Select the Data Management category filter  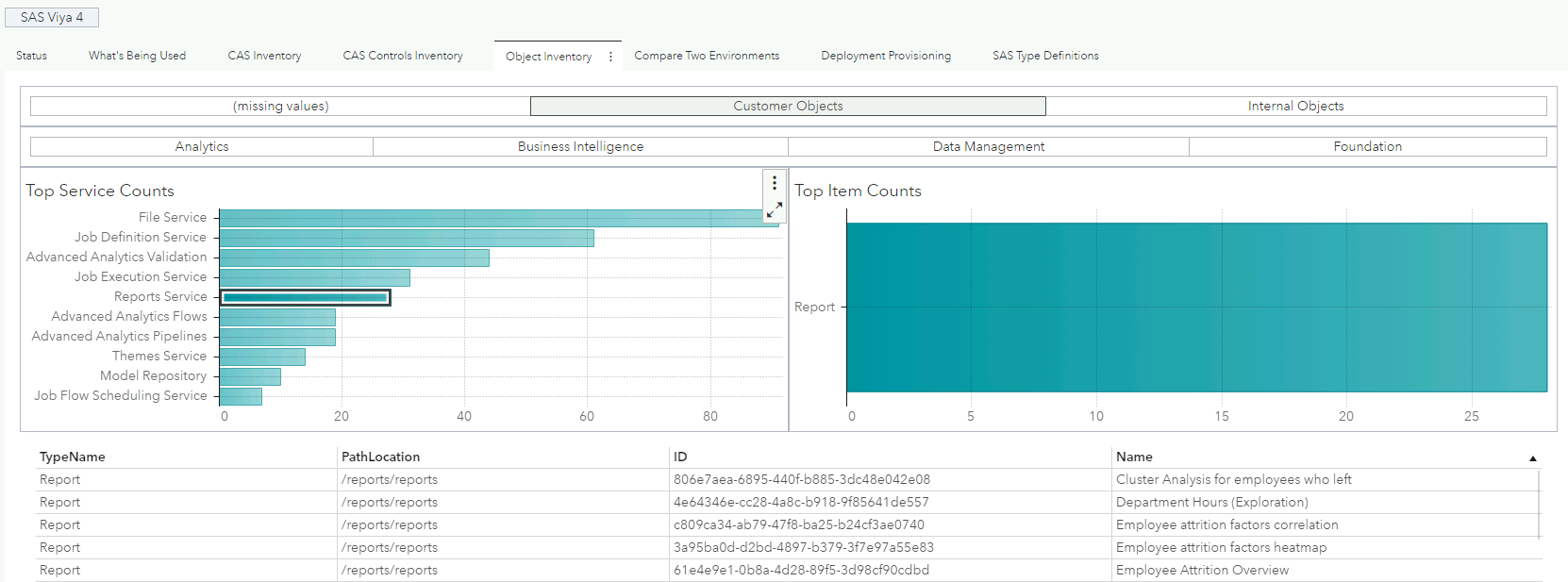988,147
